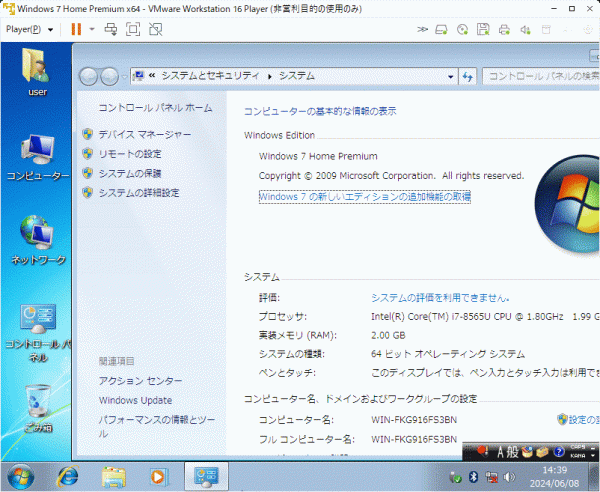Open the ごみ箱 desktop icon

37,405
